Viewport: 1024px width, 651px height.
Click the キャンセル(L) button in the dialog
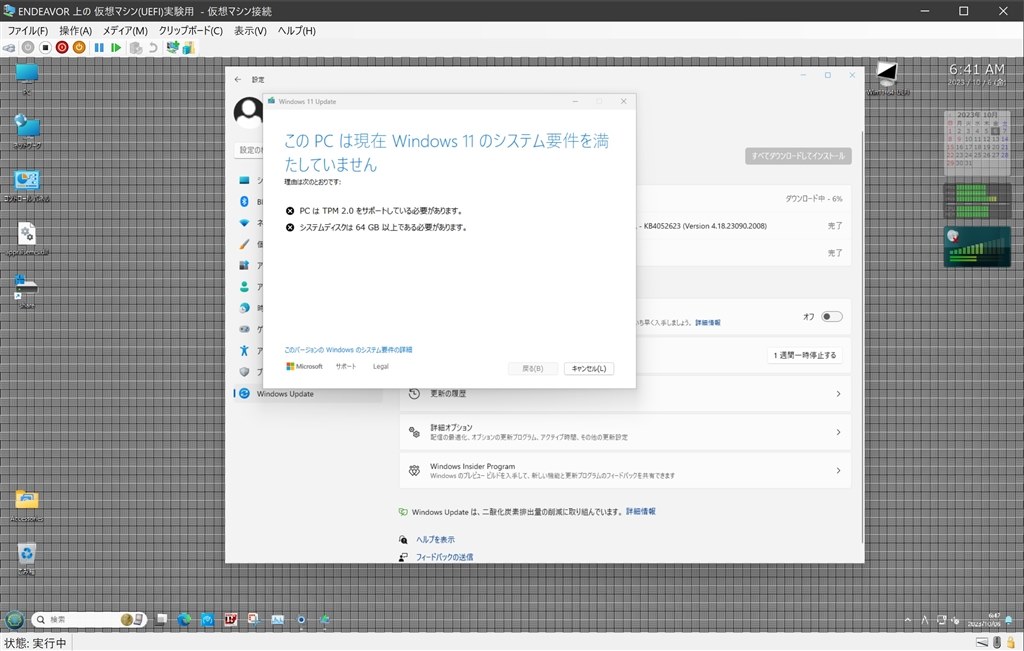coord(588,368)
